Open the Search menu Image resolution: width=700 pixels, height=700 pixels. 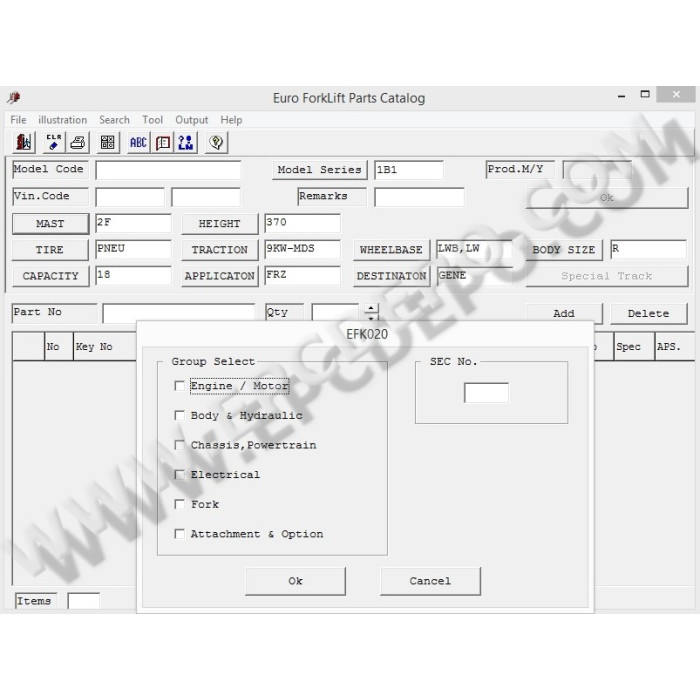114,120
